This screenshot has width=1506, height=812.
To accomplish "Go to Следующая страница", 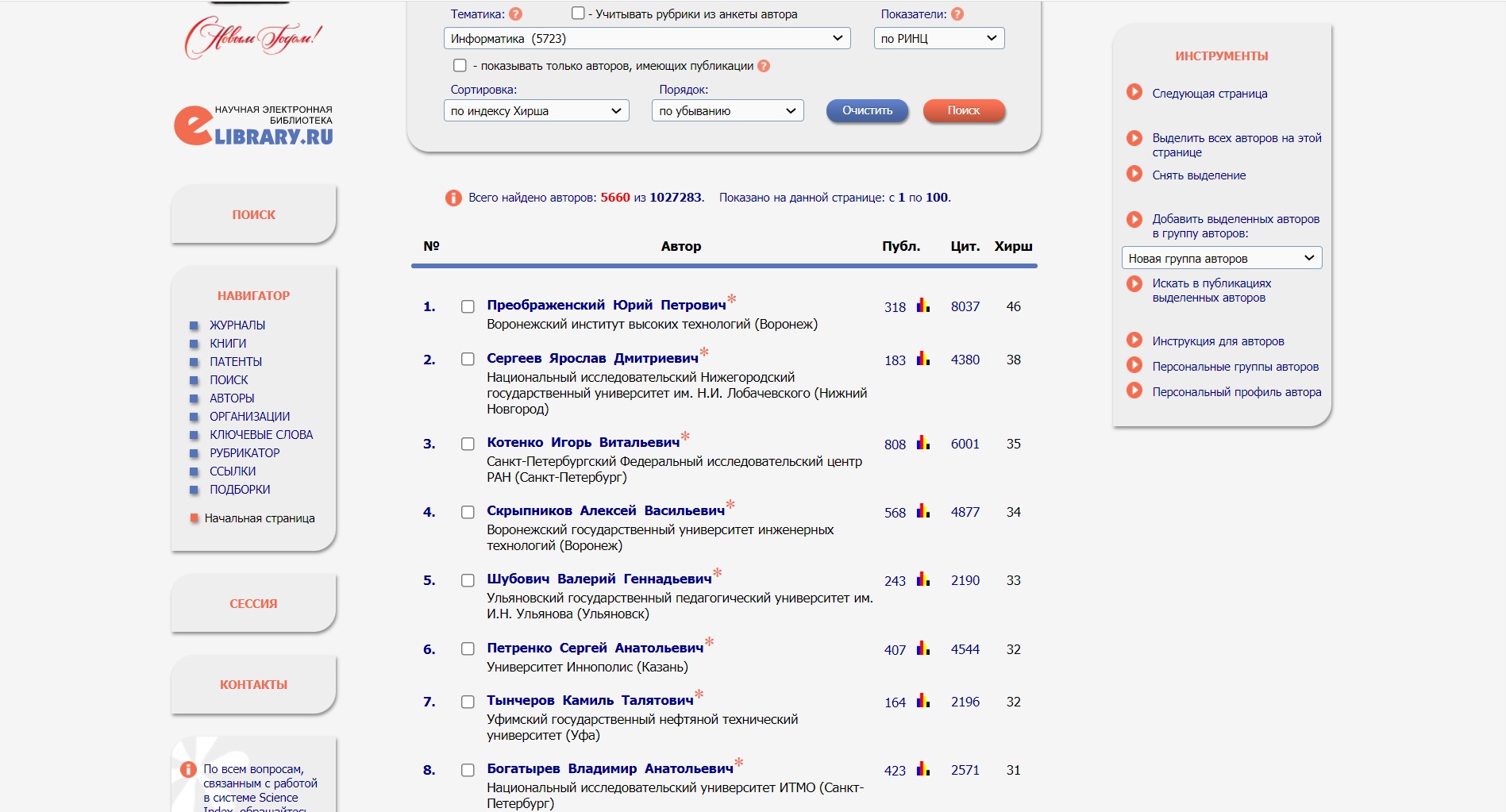I will (x=1210, y=93).
